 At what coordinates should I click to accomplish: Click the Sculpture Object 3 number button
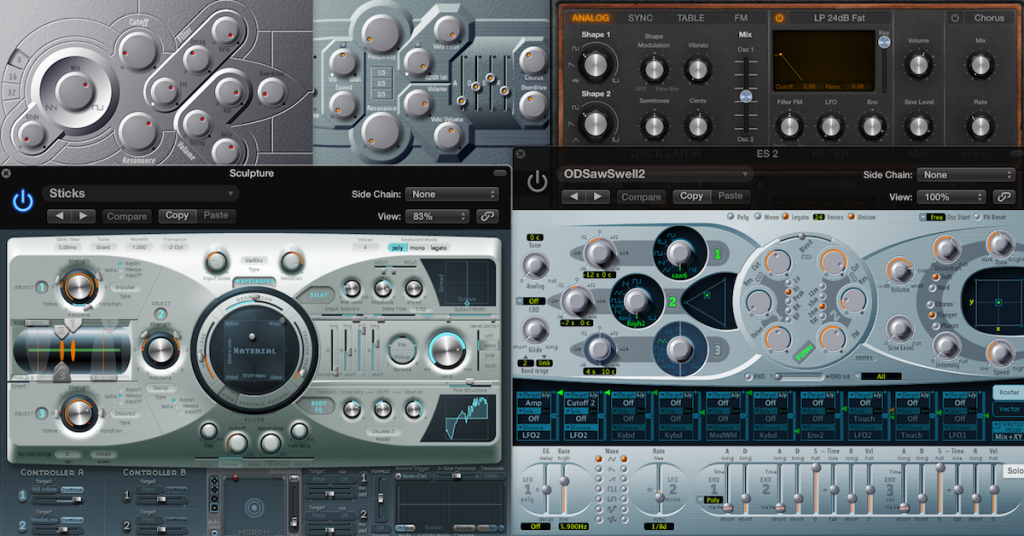pyautogui.click(x=41, y=413)
